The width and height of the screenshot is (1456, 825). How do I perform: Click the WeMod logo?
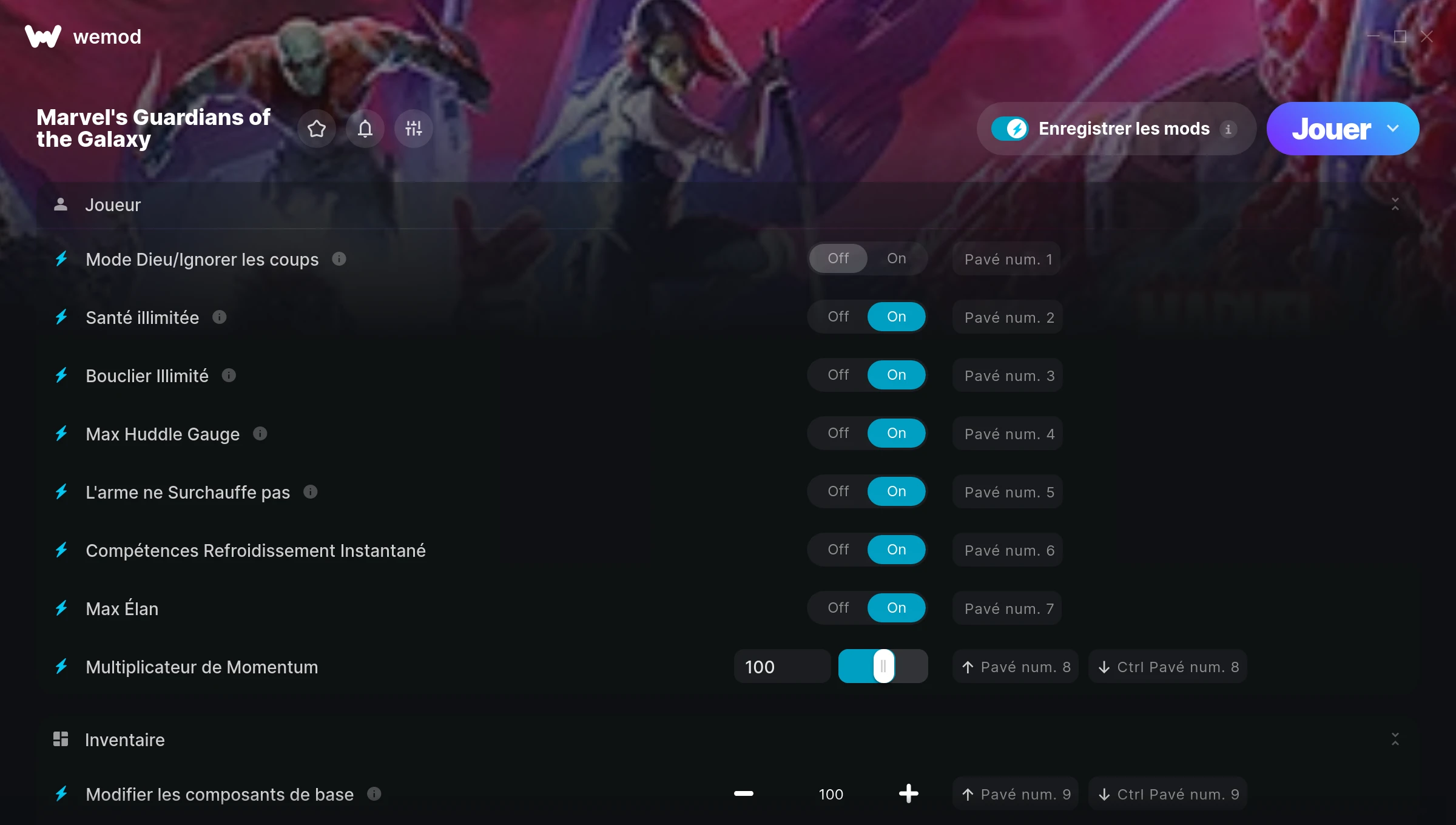43,36
